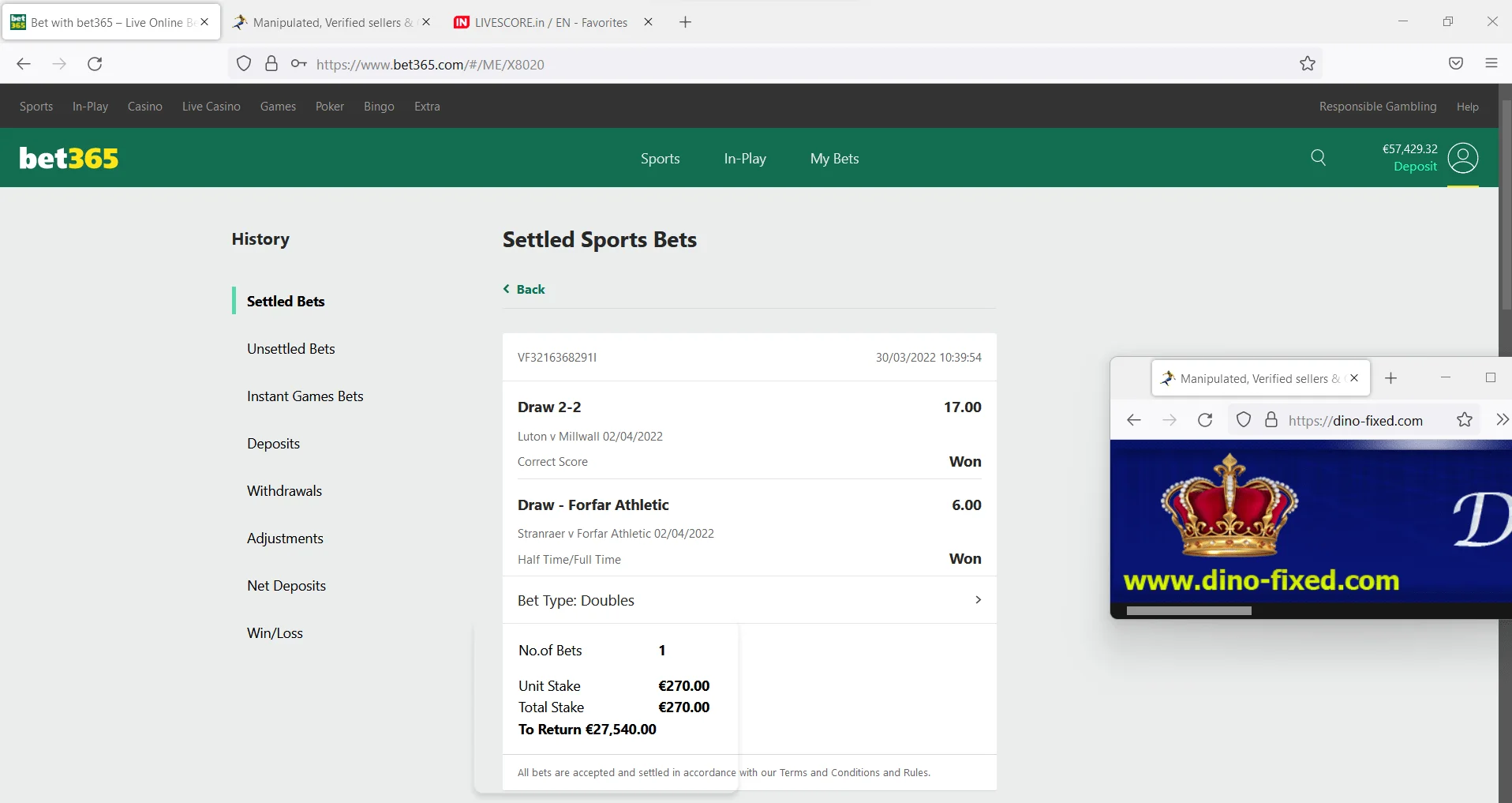This screenshot has width=1512, height=803.
Task: Open the browser hamburger menu
Action: click(x=1491, y=64)
